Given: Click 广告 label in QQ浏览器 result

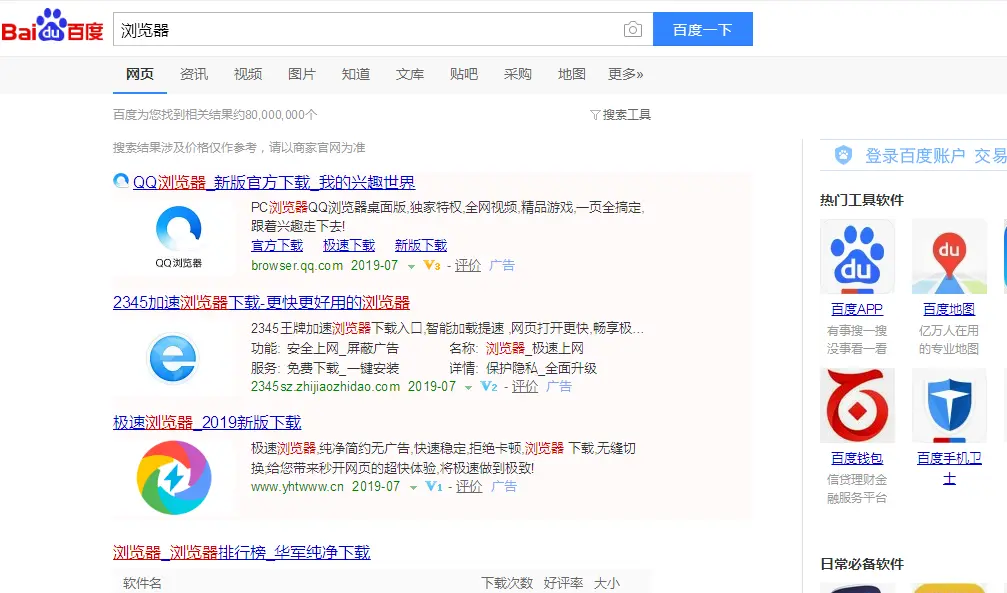Looking at the screenshot, I should [x=502, y=265].
